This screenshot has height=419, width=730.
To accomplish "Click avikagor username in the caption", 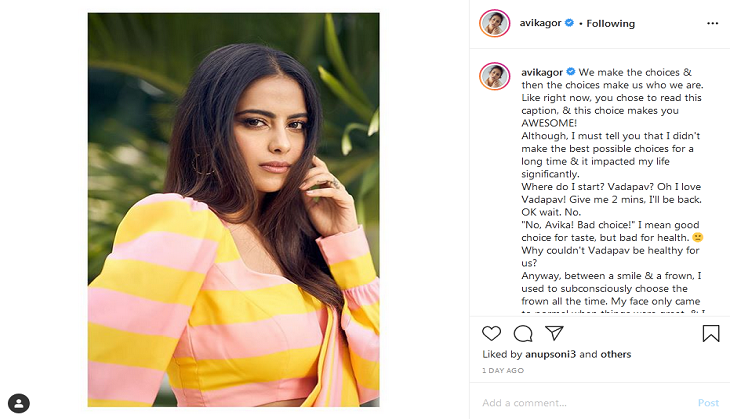I will point(542,72).
